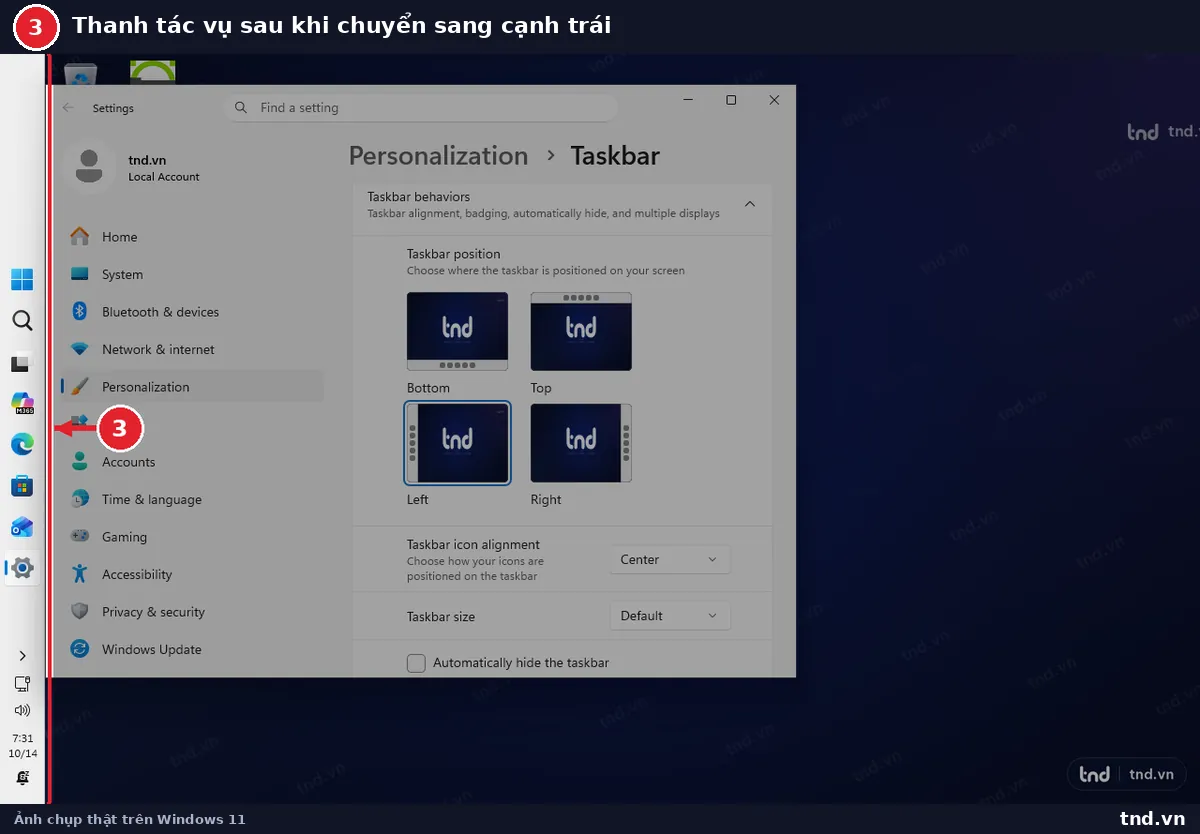
Task: Open the Taskbar icon alignment Center dropdown
Action: (670, 560)
